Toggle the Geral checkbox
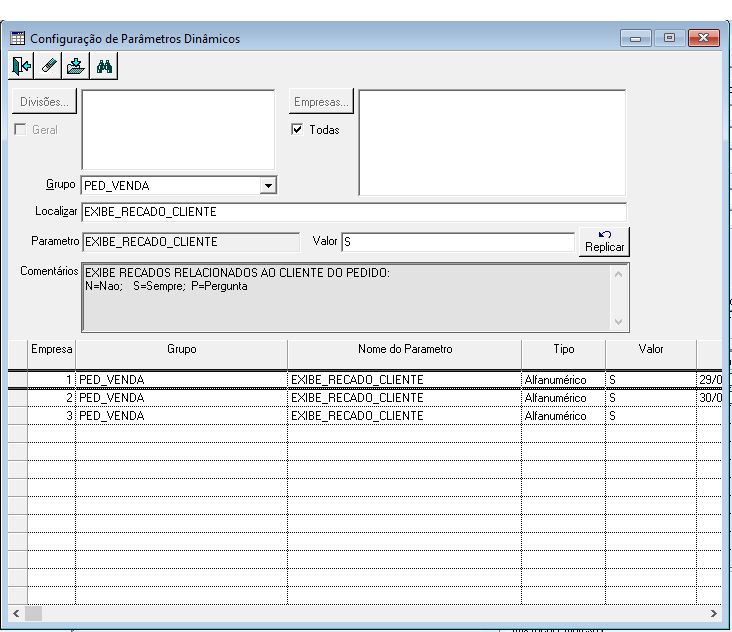The height and width of the screenshot is (632, 732). (20, 129)
